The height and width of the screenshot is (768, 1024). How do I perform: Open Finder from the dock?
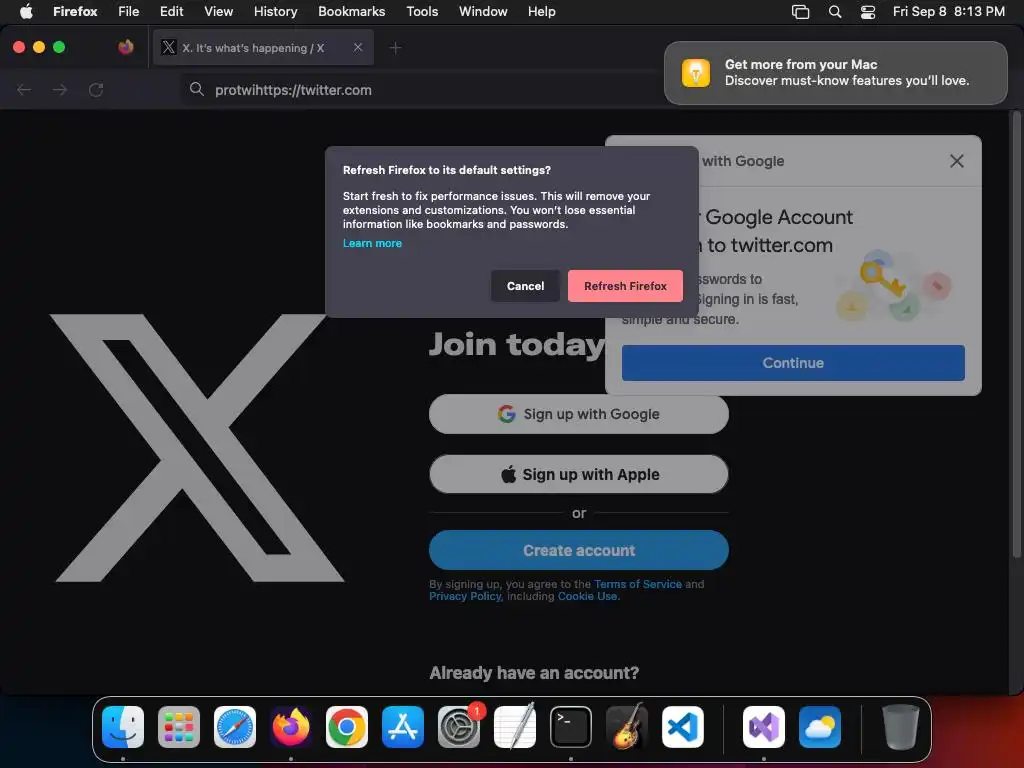pyautogui.click(x=123, y=727)
